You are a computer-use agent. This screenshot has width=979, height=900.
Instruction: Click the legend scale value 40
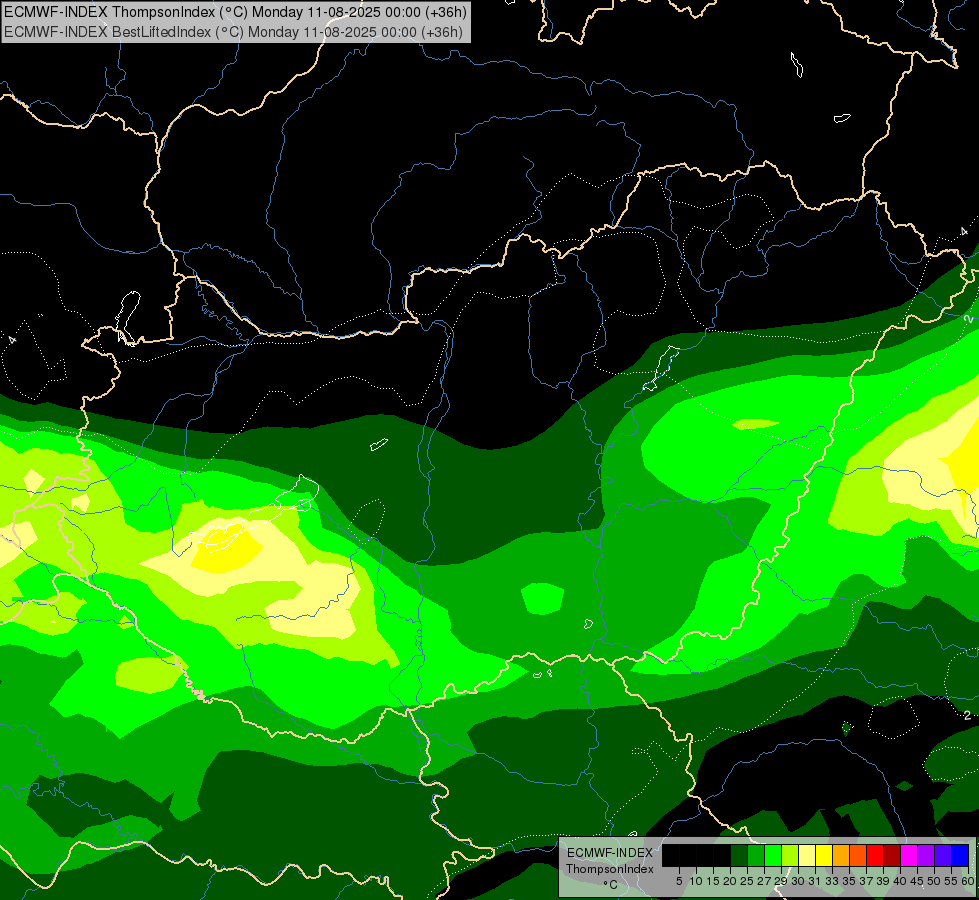pyautogui.click(x=900, y=881)
